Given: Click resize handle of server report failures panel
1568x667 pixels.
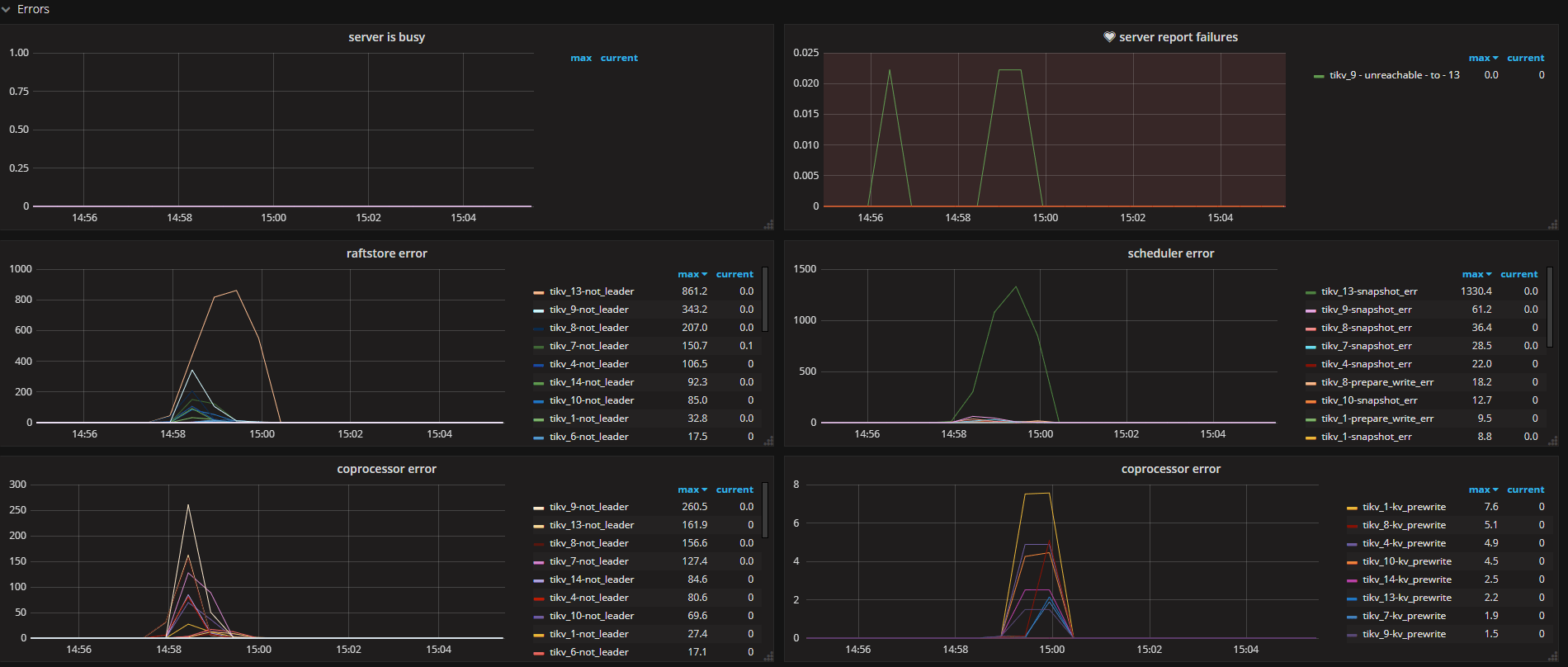Looking at the screenshot, I should point(1552,225).
